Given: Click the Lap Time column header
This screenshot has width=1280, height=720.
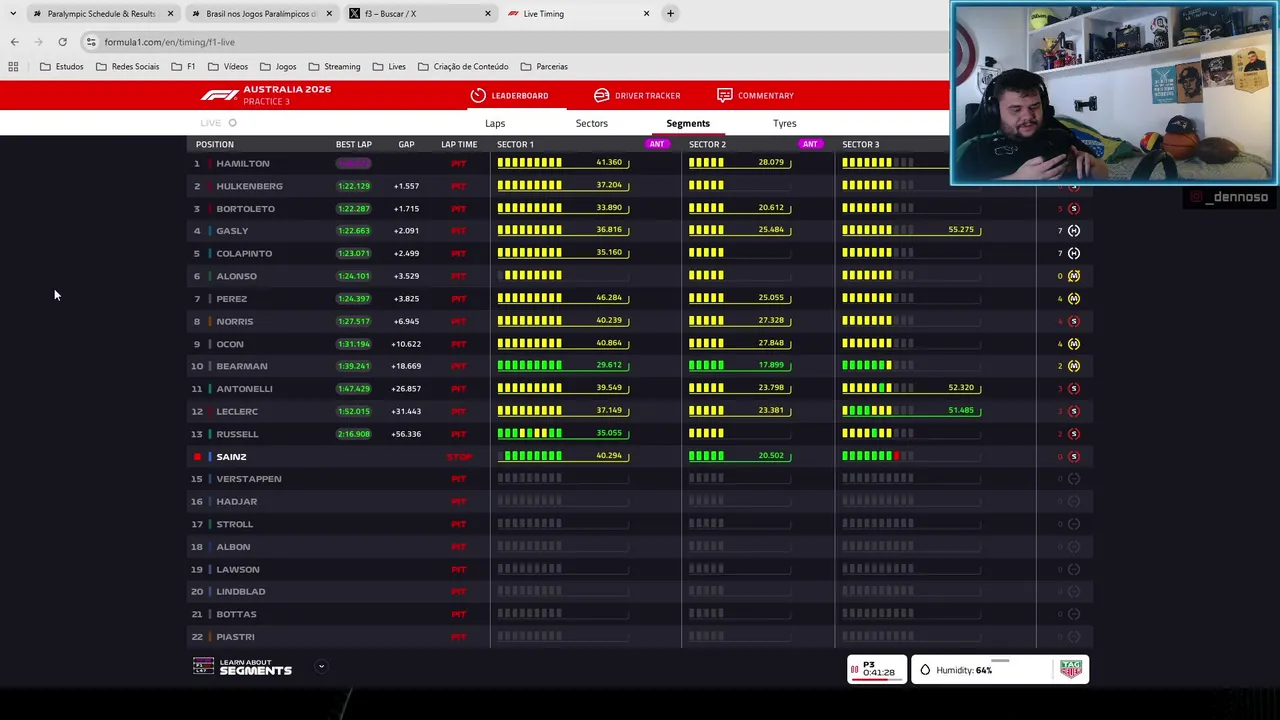Looking at the screenshot, I should tap(459, 144).
